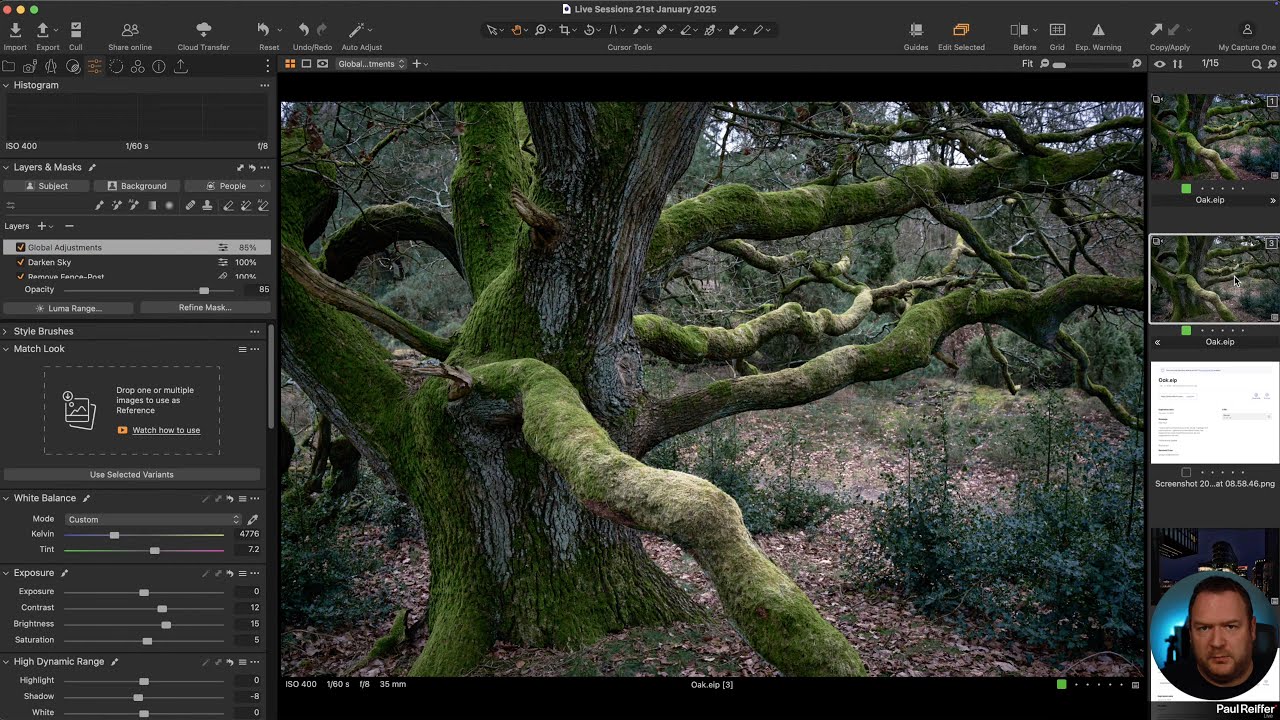Collapse the Histogram panel
1280x720 pixels.
6,85
